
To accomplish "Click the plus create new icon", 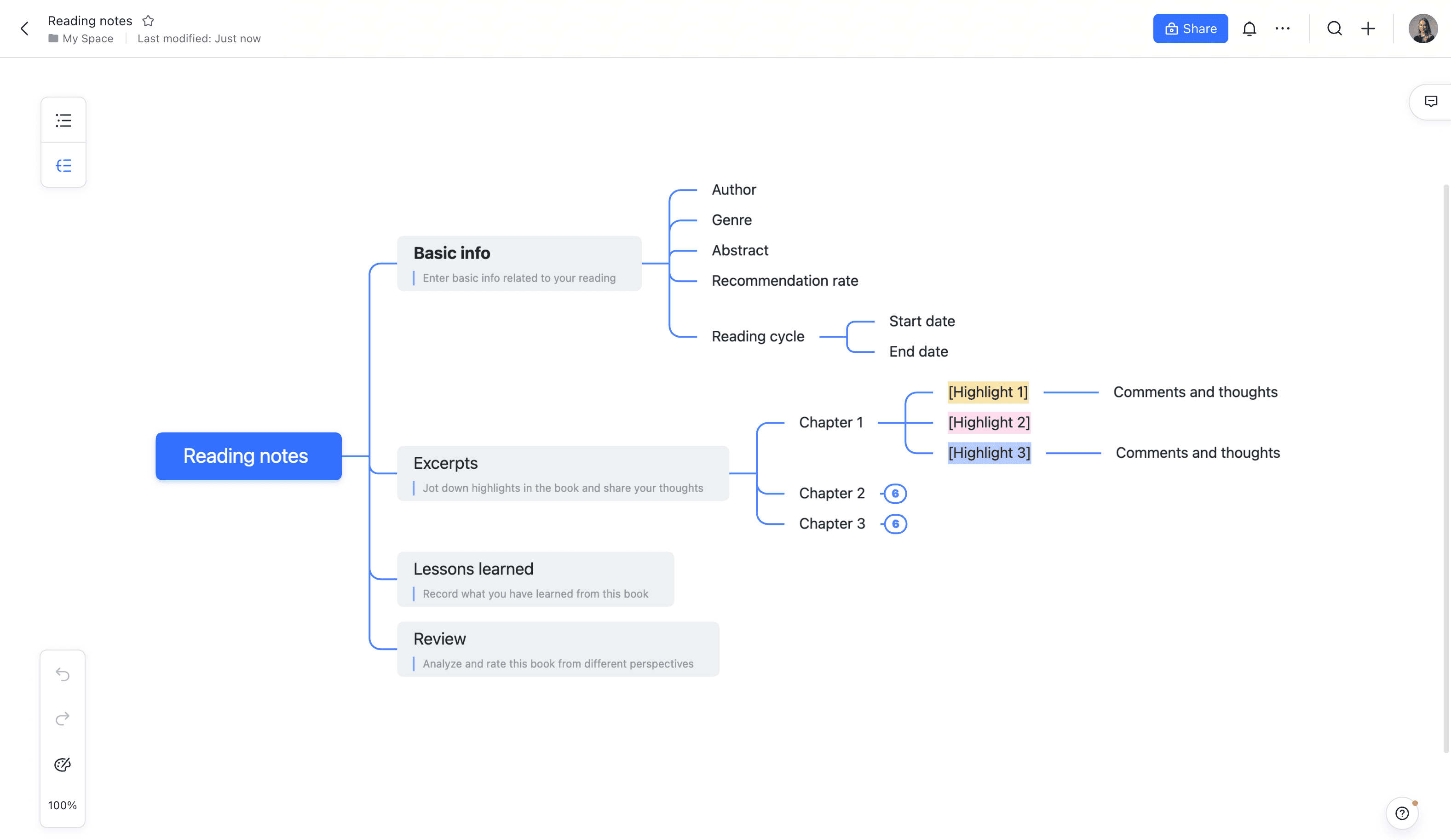I will click(1368, 29).
